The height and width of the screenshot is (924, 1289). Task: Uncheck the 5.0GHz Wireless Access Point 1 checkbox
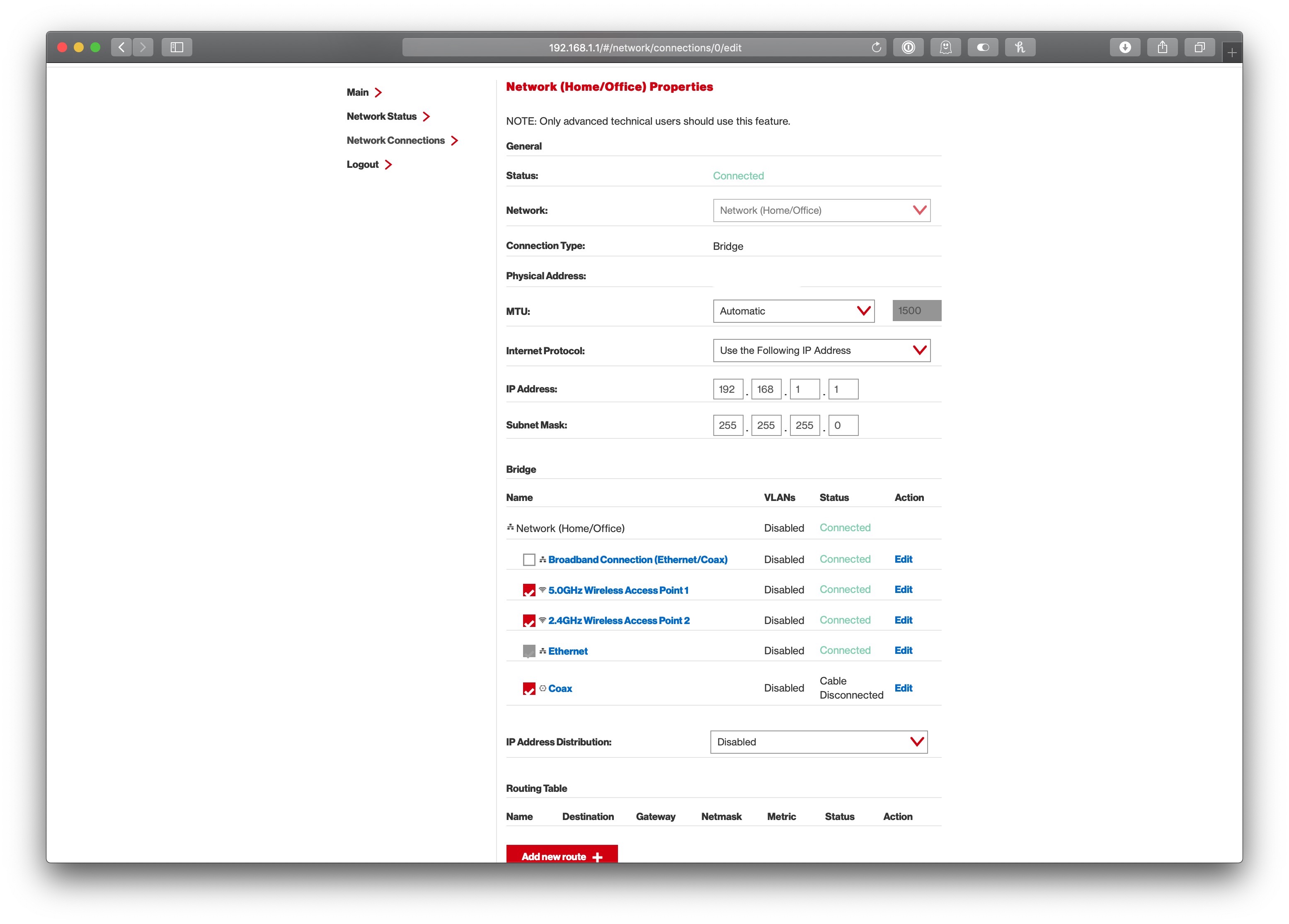pyautogui.click(x=528, y=590)
